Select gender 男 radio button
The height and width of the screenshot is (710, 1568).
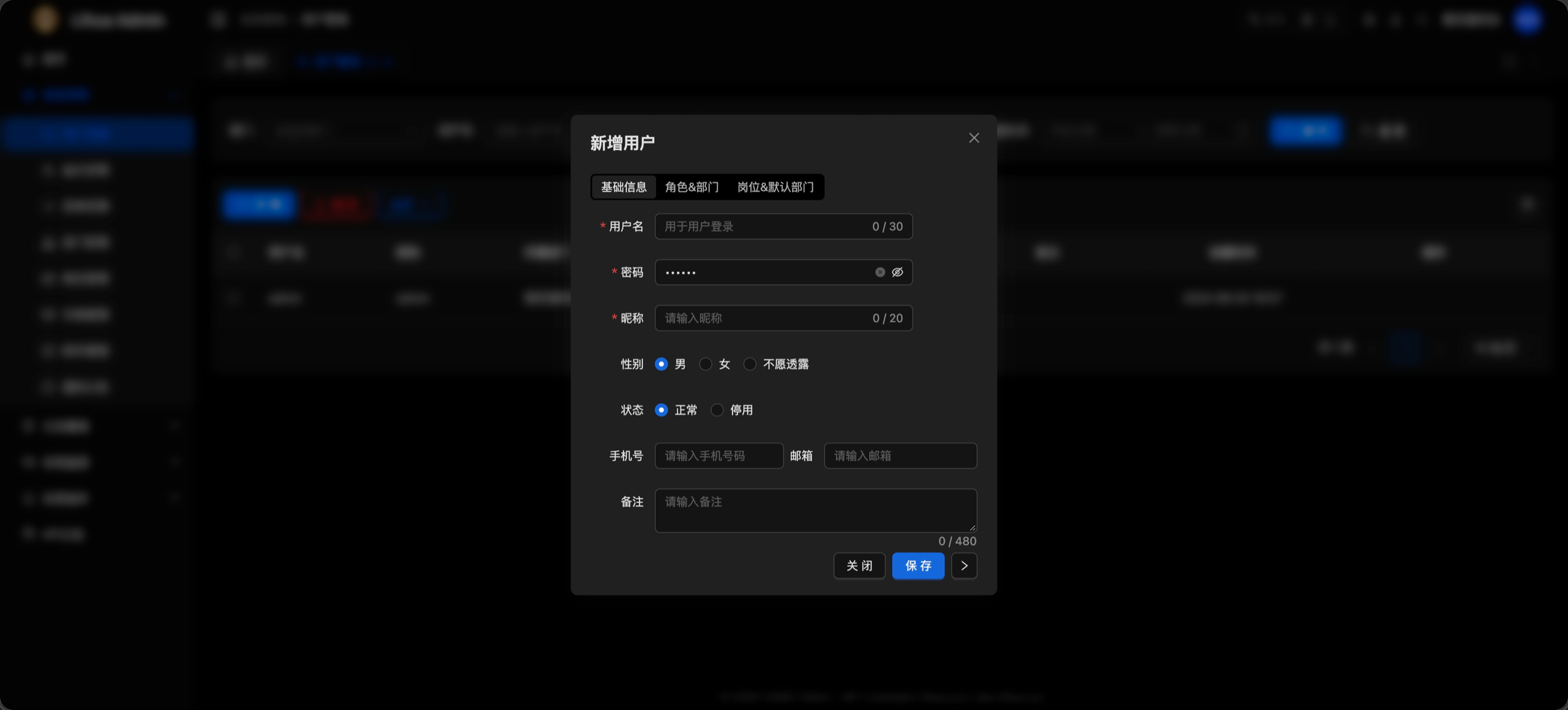[x=661, y=364]
